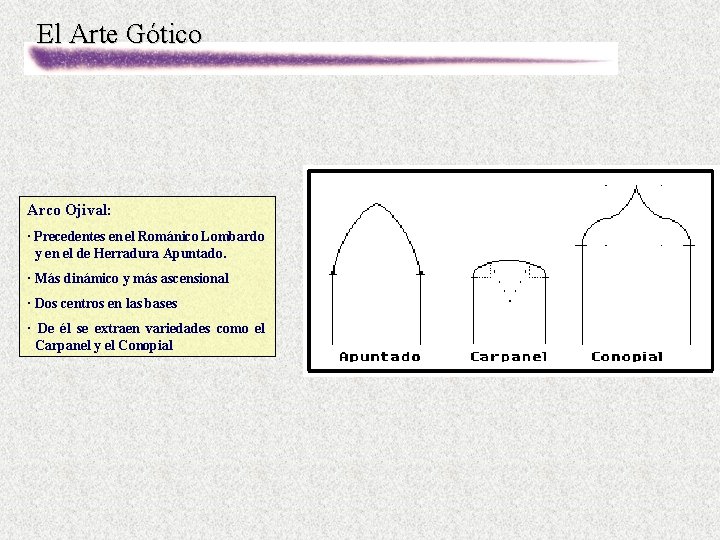This screenshot has width=720, height=540.
Task: Click the bullet "Más dinámico y más ascensional"
Action: [131, 278]
